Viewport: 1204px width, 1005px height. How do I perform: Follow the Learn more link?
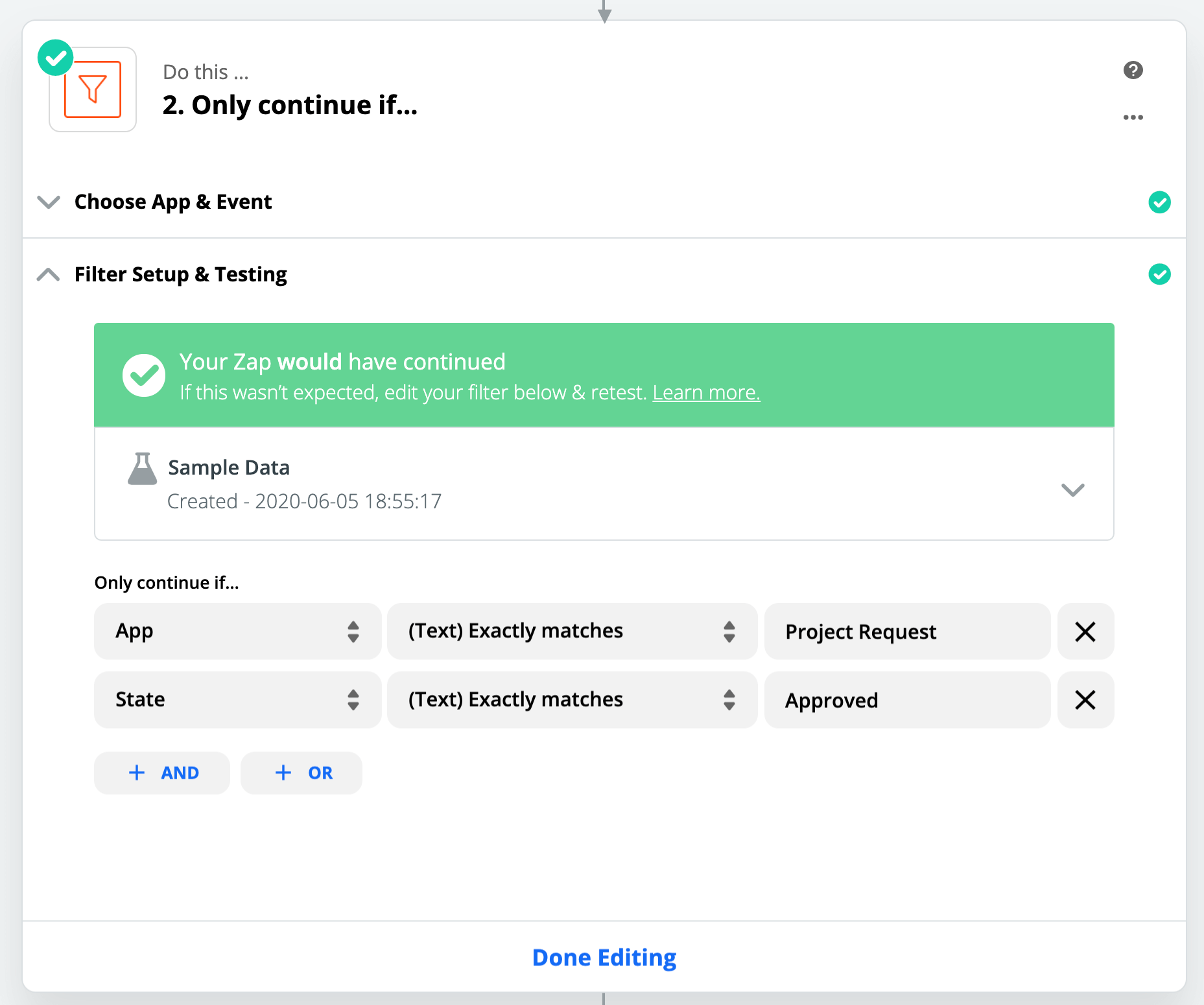coord(706,393)
